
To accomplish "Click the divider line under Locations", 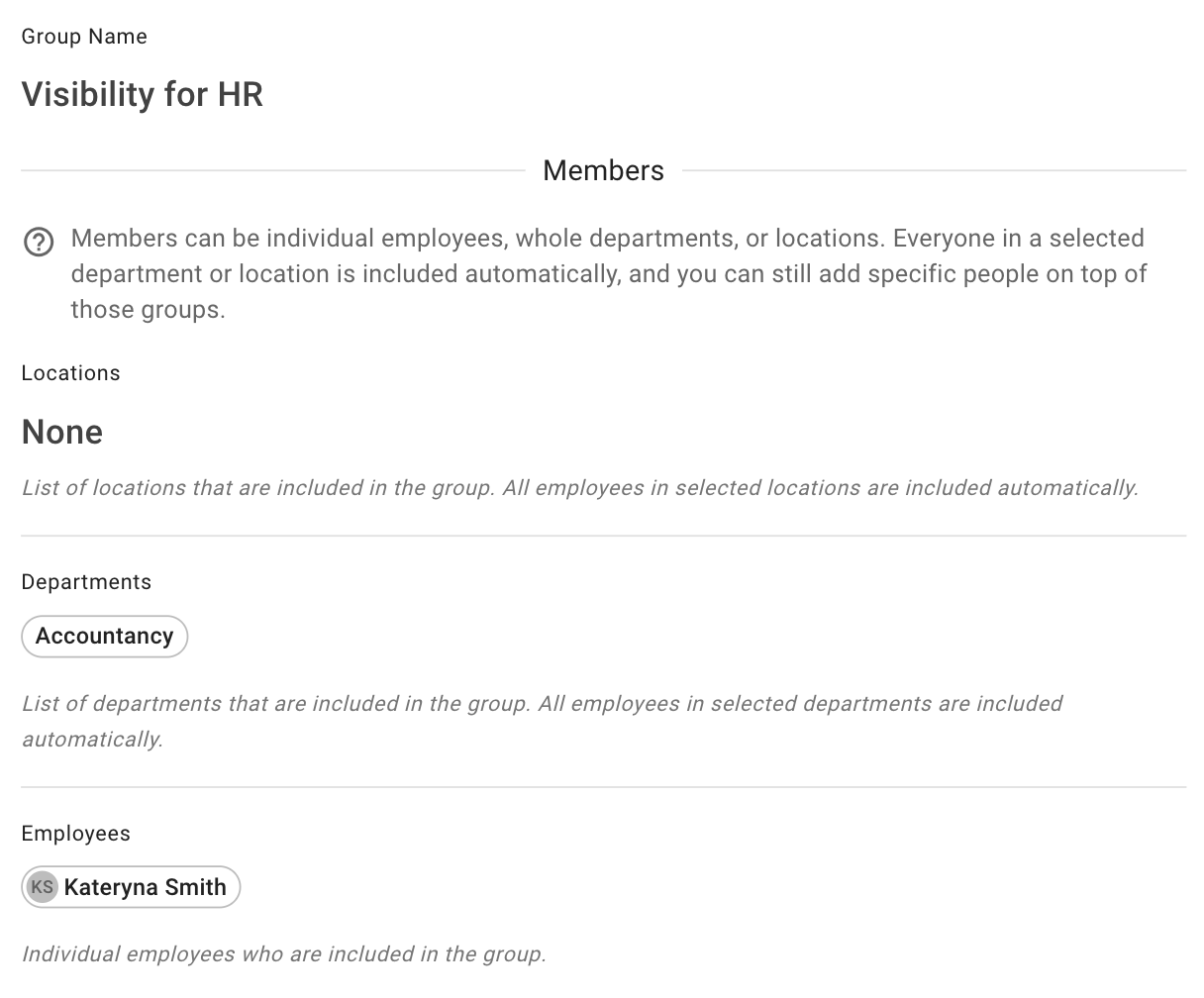I will 602,535.
